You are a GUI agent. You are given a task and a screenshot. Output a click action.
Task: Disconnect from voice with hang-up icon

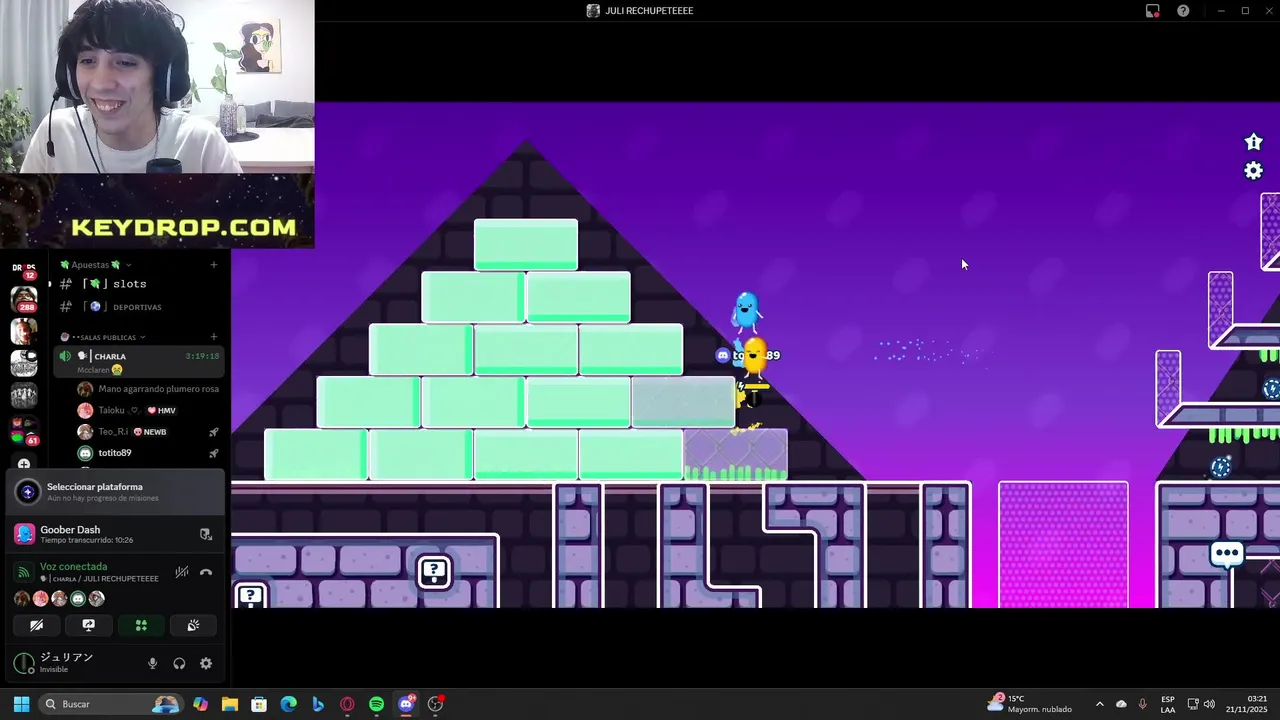(x=206, y=572)
